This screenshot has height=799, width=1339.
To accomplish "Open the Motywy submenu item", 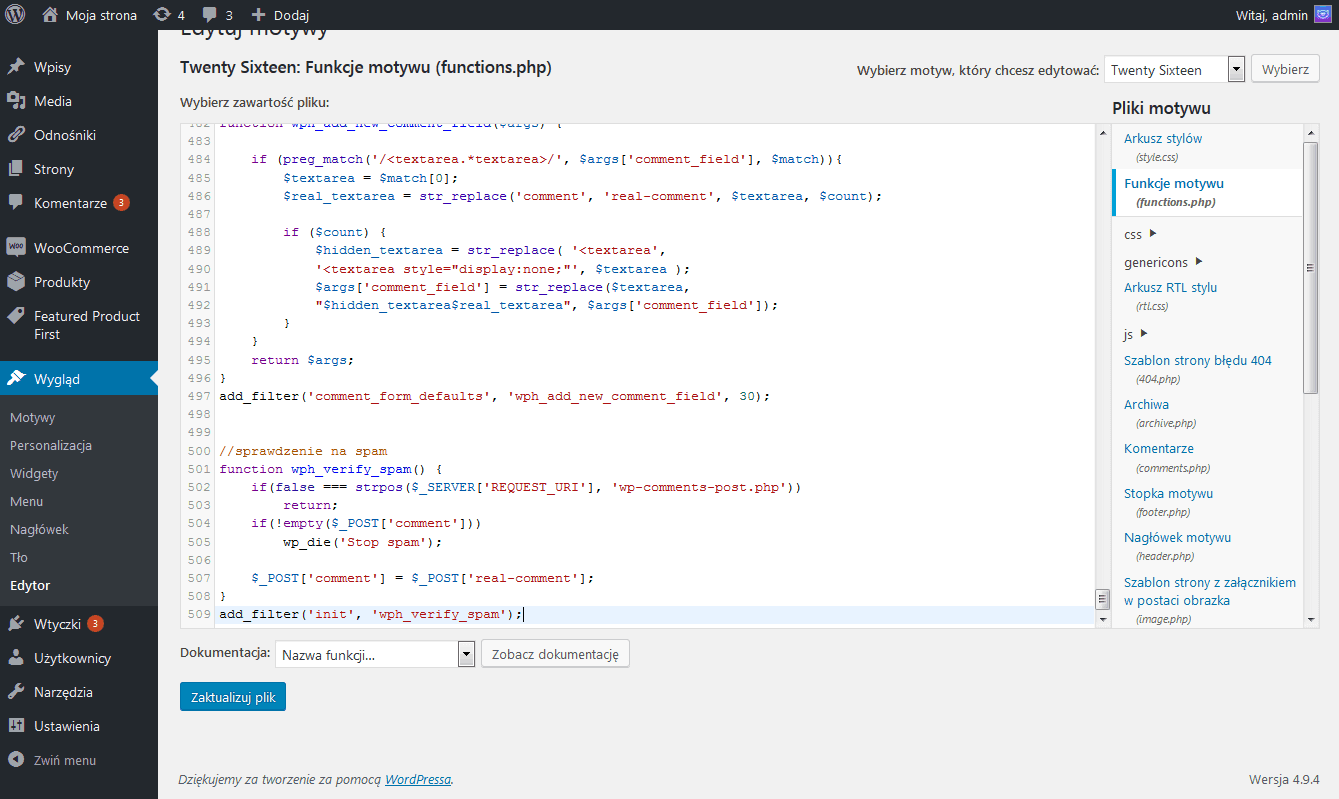I will (33, 417).
